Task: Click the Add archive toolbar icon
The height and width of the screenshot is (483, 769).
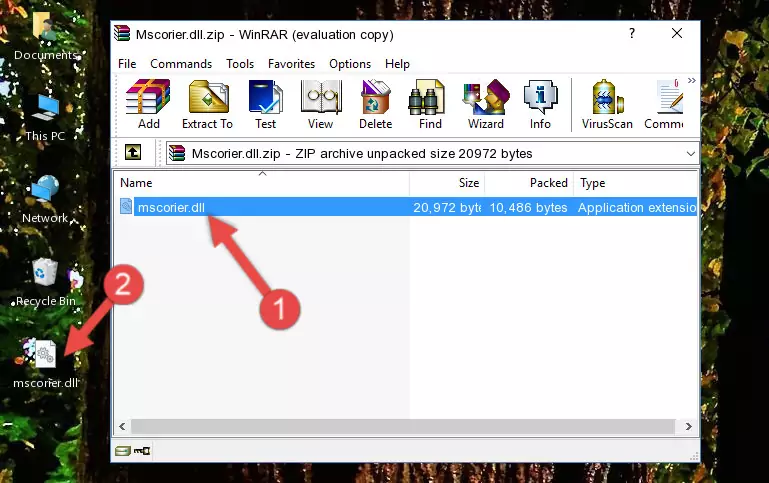Action: coord(148,104)
